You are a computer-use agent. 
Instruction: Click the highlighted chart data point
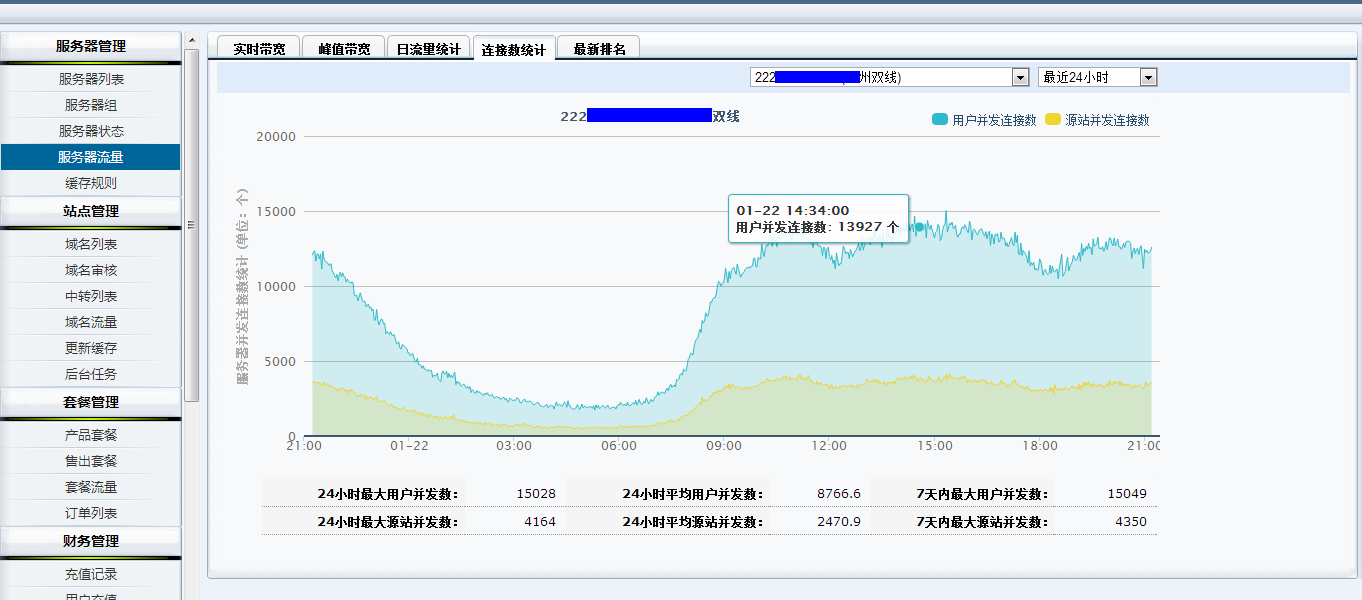point(917,227)
